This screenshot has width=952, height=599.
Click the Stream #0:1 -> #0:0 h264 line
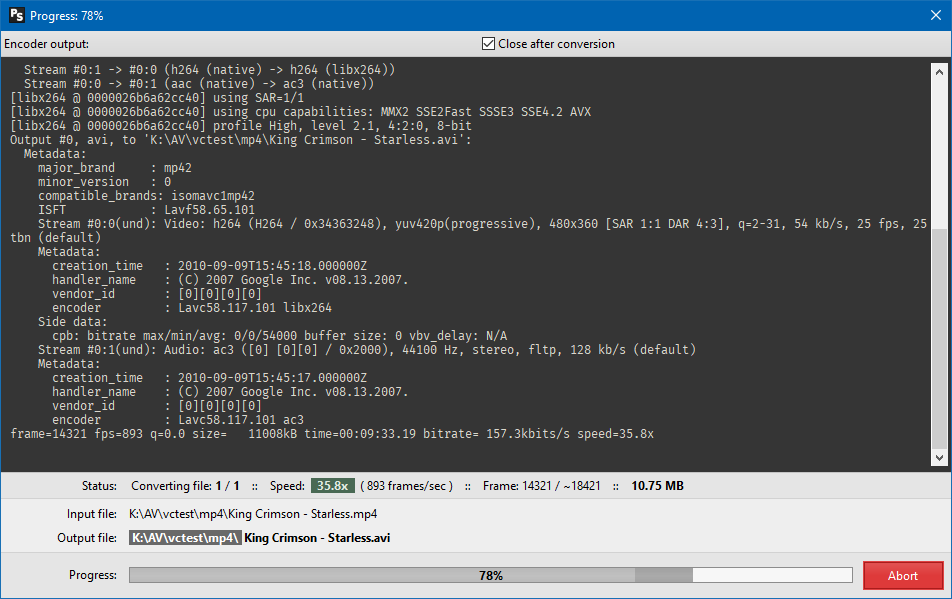coord(209,70)
